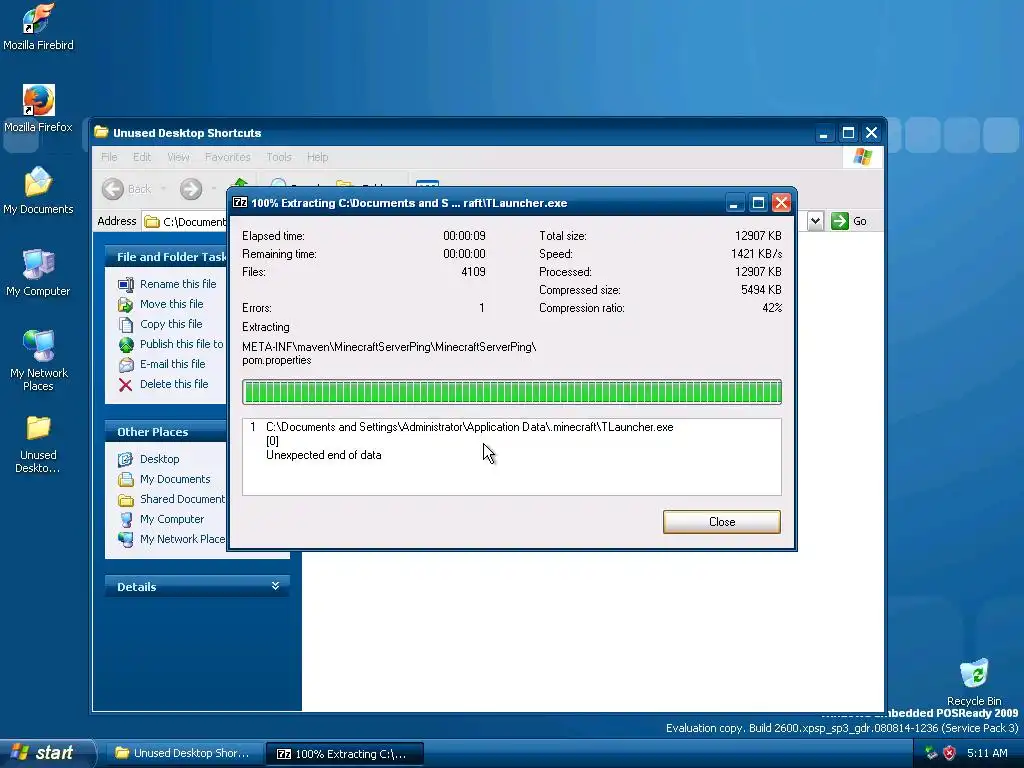Click the Back button in Explorer toolbar
Viewport: 1024px width, 768px height.
pos(127,189)
